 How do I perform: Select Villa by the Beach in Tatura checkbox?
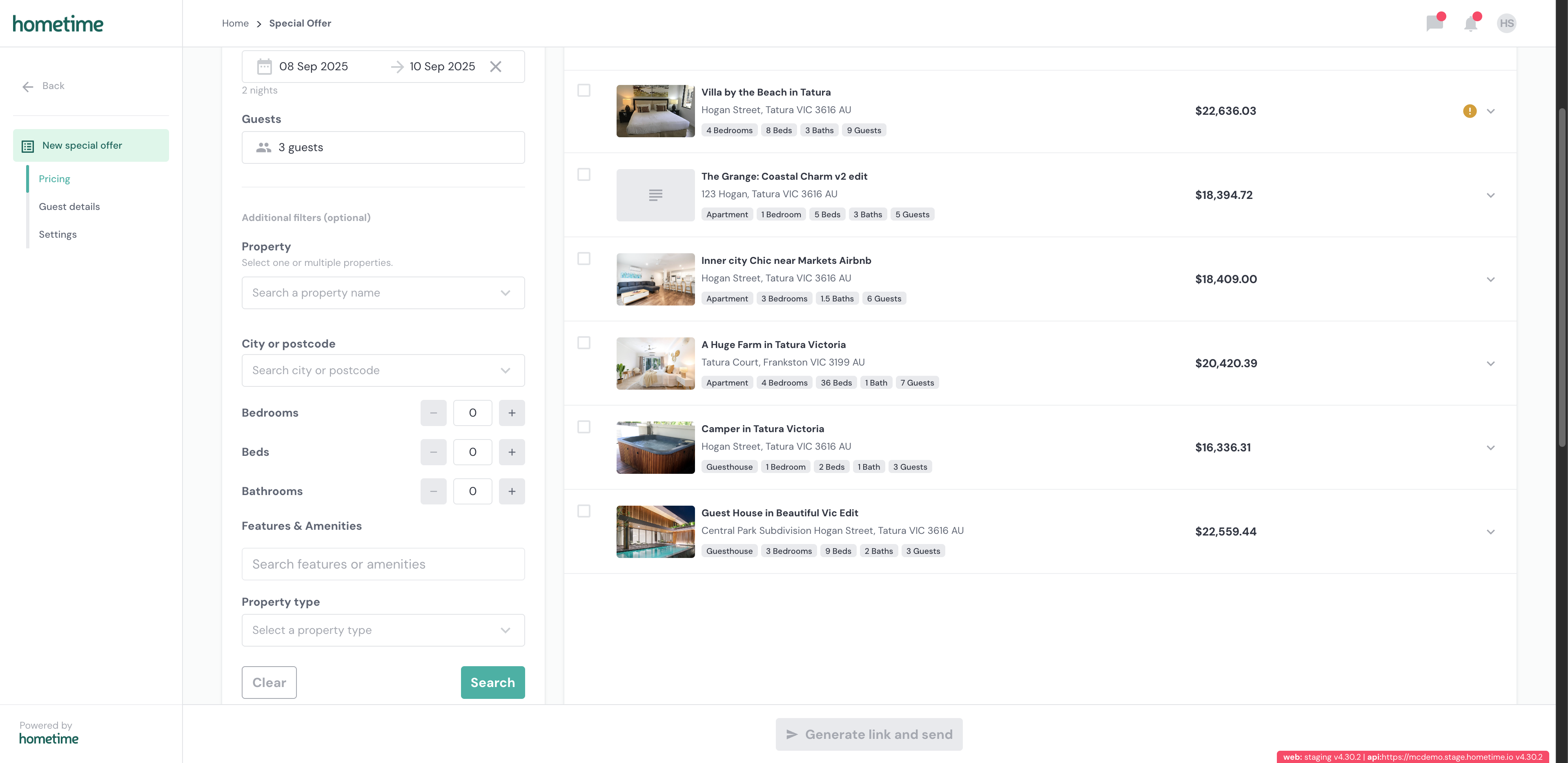[584, 90]
